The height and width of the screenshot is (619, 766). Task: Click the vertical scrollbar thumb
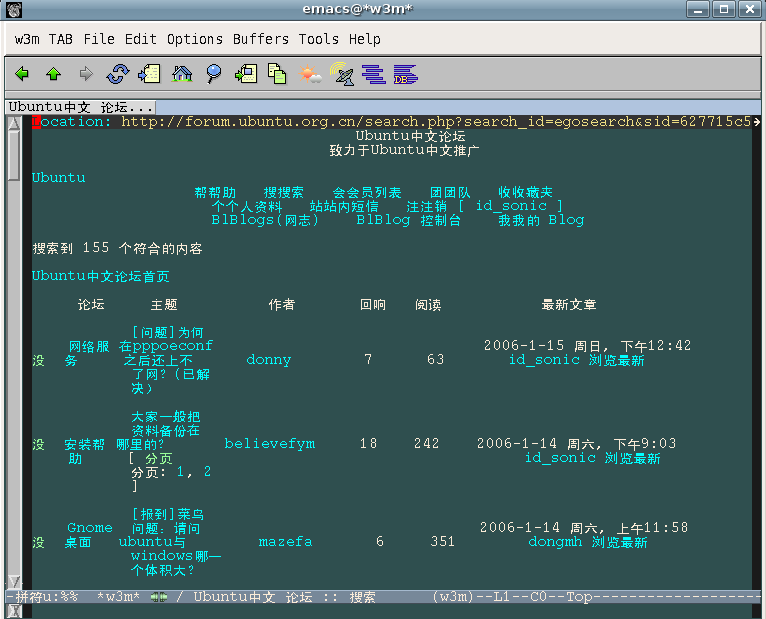pyautogui.click(x=14, y=156)
